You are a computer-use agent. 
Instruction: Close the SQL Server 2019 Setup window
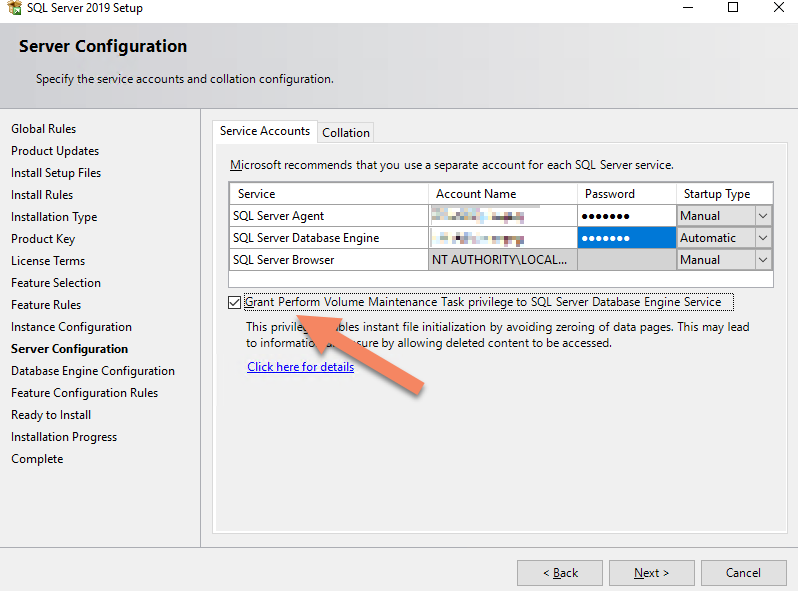point(779,8)
